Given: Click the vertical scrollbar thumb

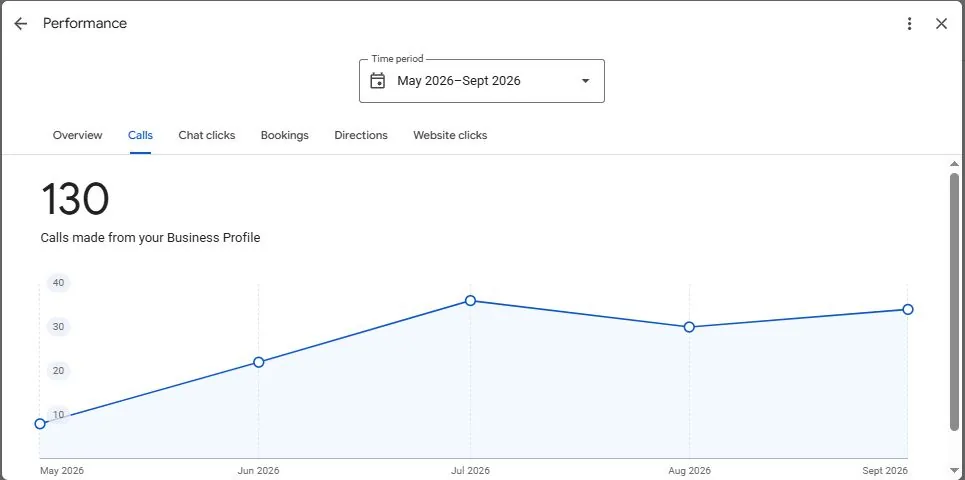Looking at the screenshot, I should (954, 302).
